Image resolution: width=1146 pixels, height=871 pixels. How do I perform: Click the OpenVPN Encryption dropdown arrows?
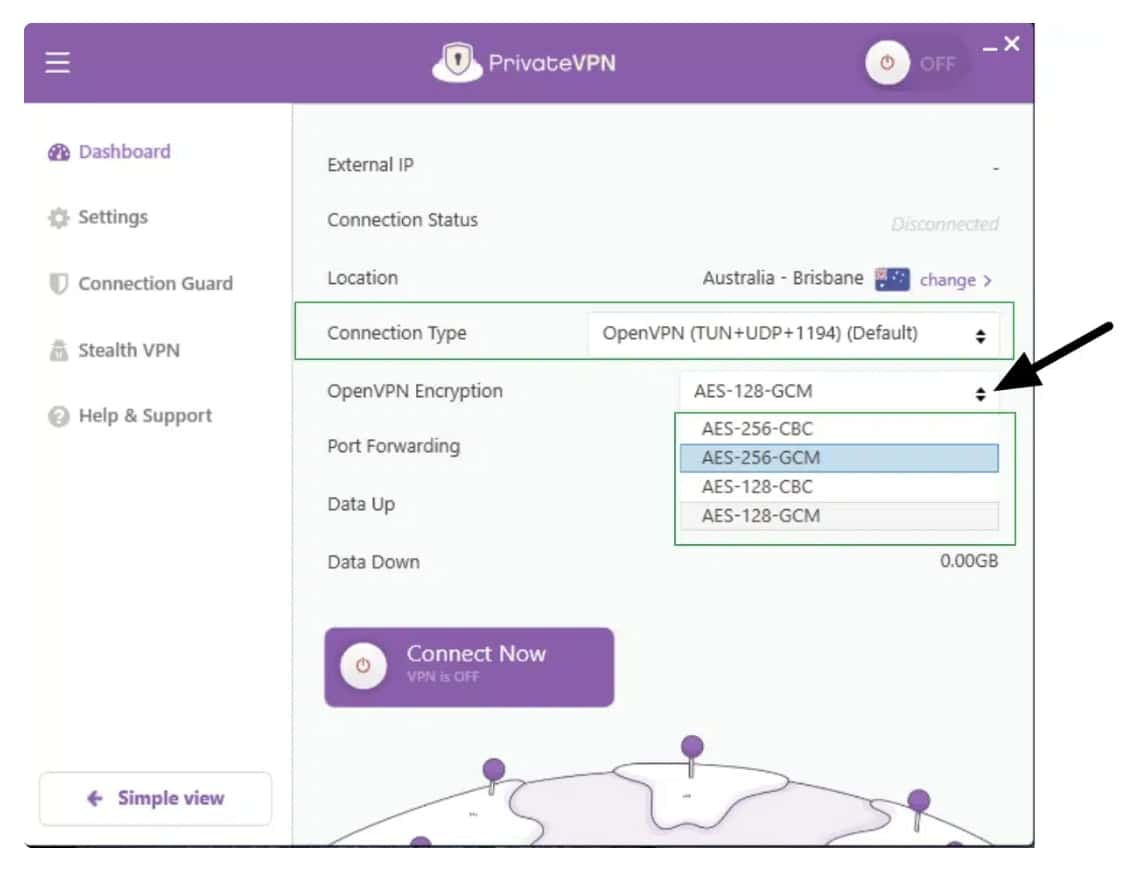[980, 394]
